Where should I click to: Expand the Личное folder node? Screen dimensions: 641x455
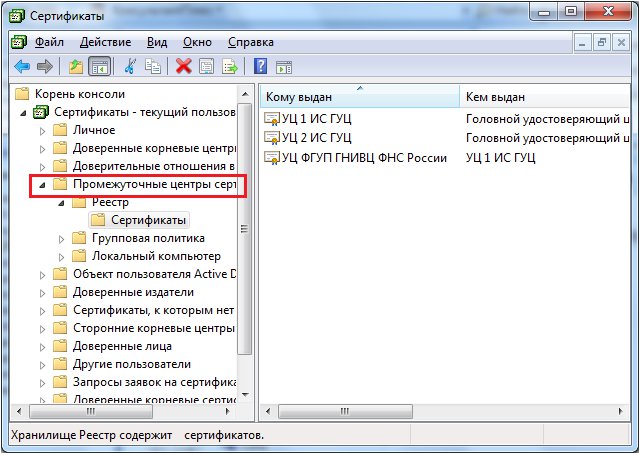pos(42,130)
